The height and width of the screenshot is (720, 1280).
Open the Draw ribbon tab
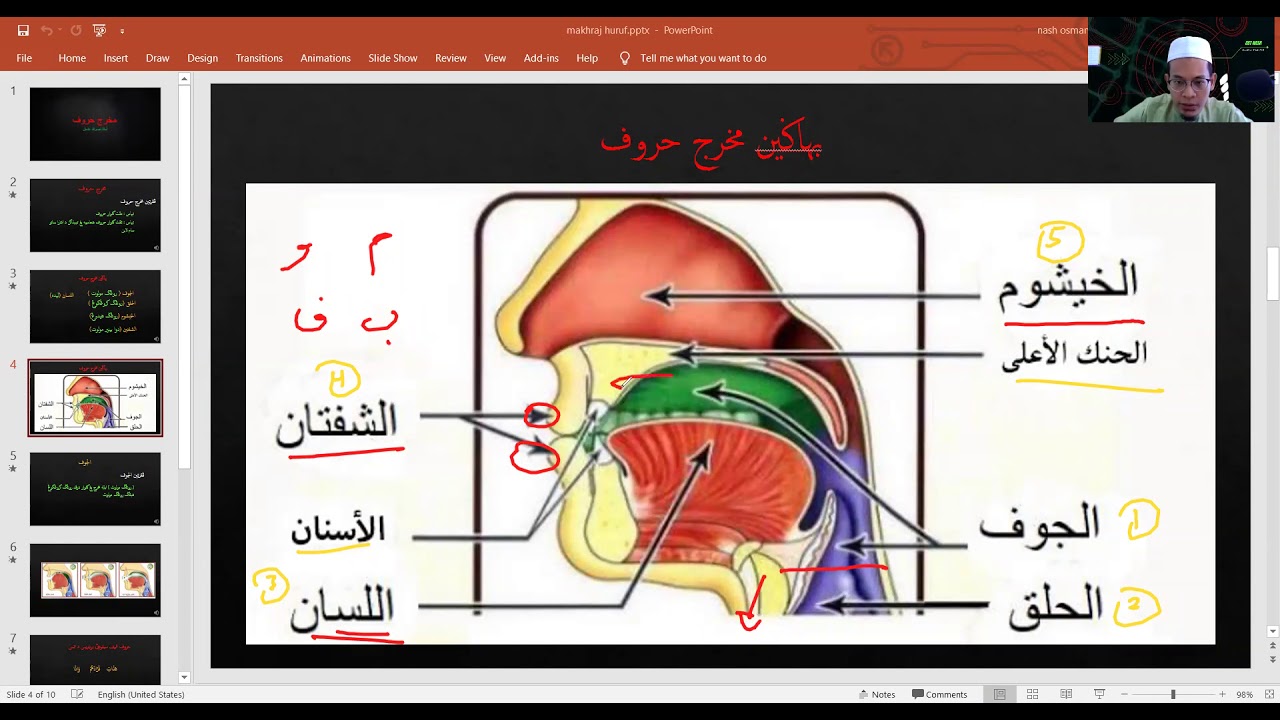coord(158,58)
